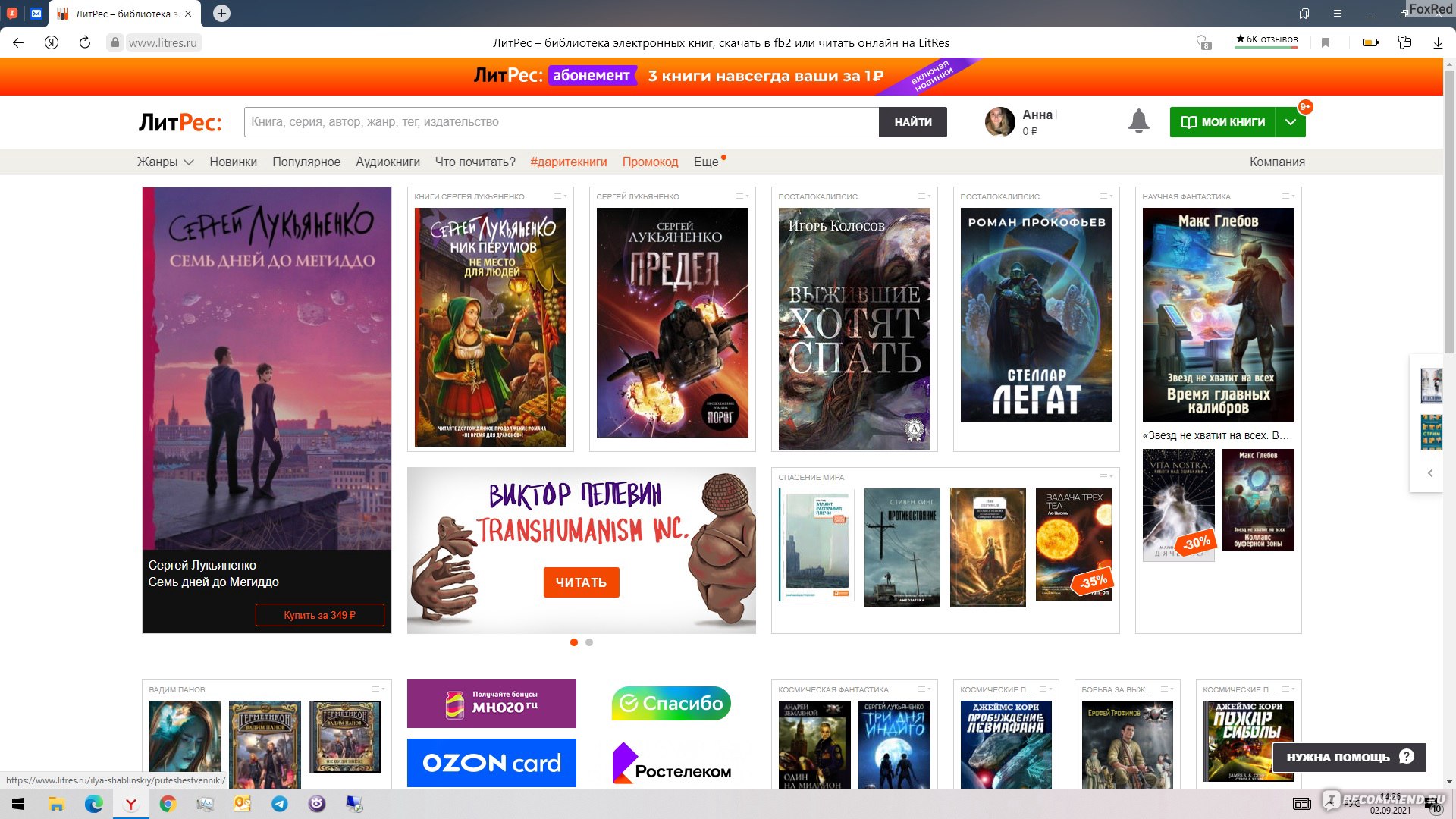Open Chrome from the taskbar
Viewport: 1456px width, 819px height.
[x=168, y=804]
